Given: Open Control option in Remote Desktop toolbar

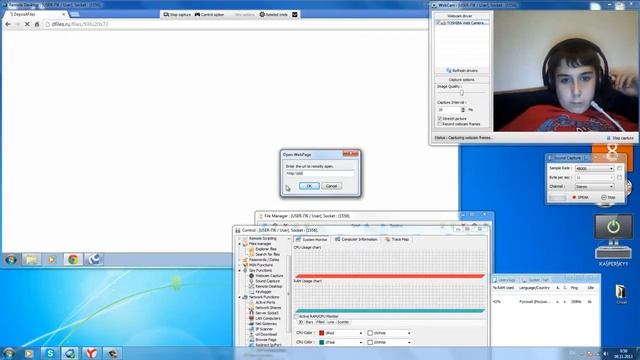Looking at the screenshot, I should point(209,14).
